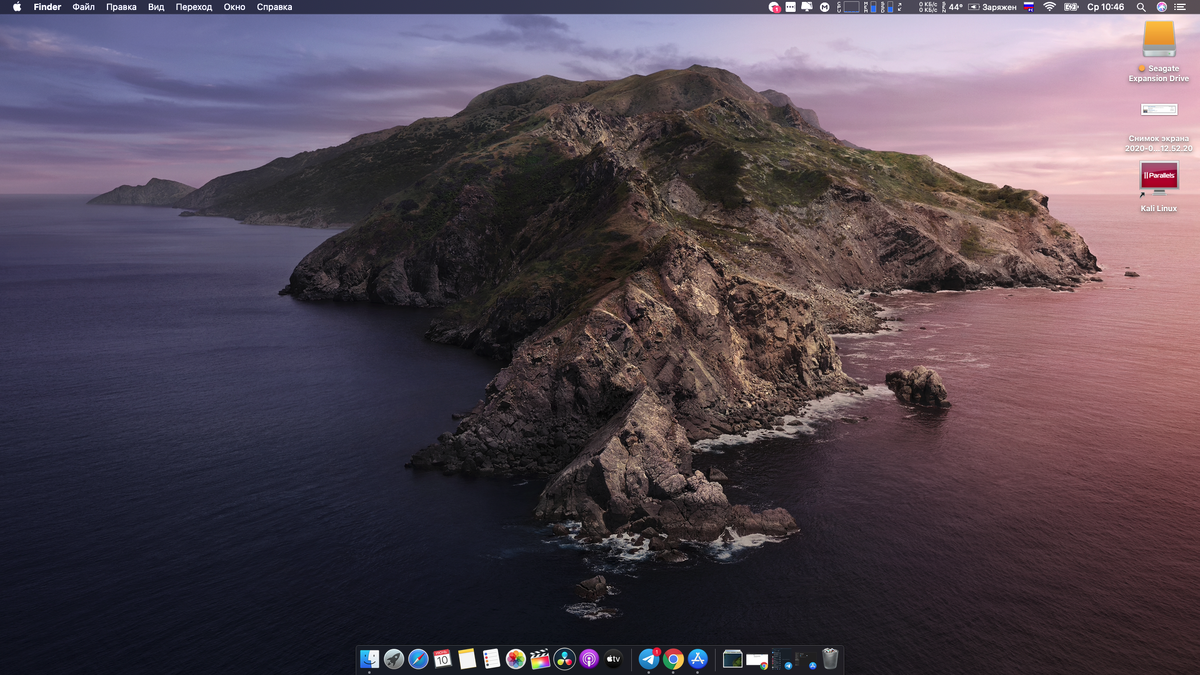Open the Photos app in Dock

(x=516, y=659)
